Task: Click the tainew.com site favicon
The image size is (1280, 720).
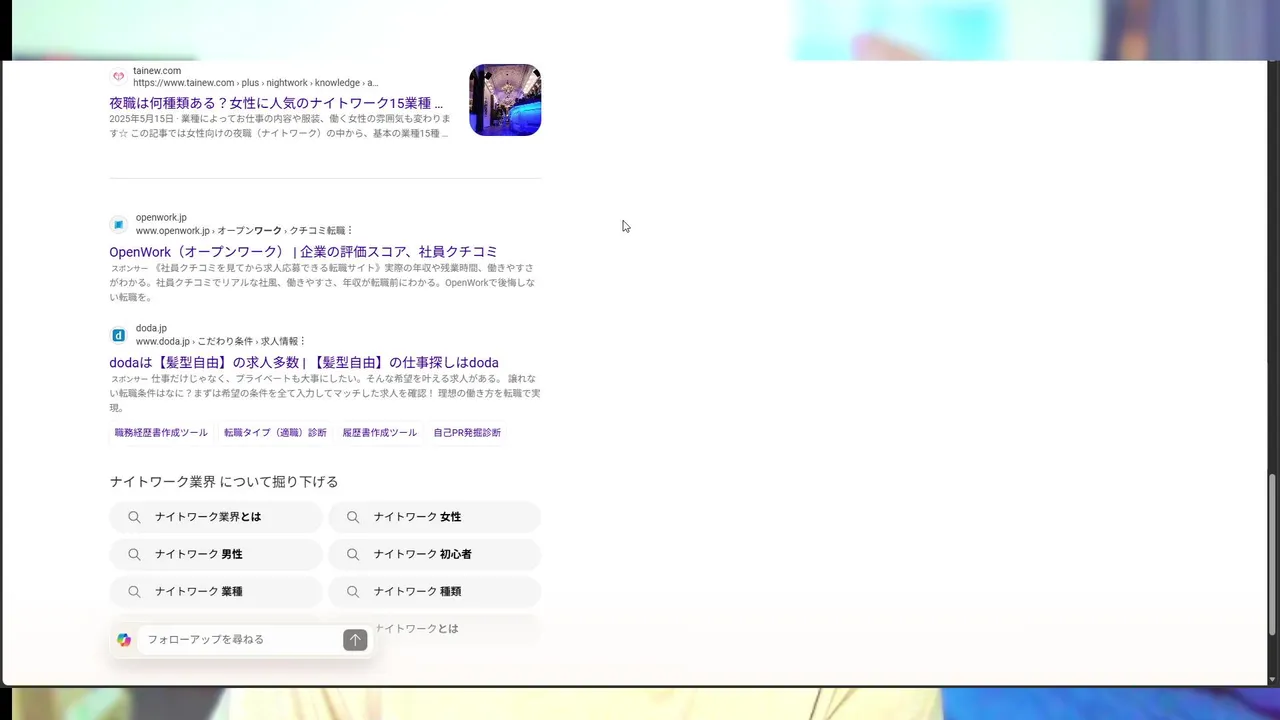Action: (x=118, y=76)
